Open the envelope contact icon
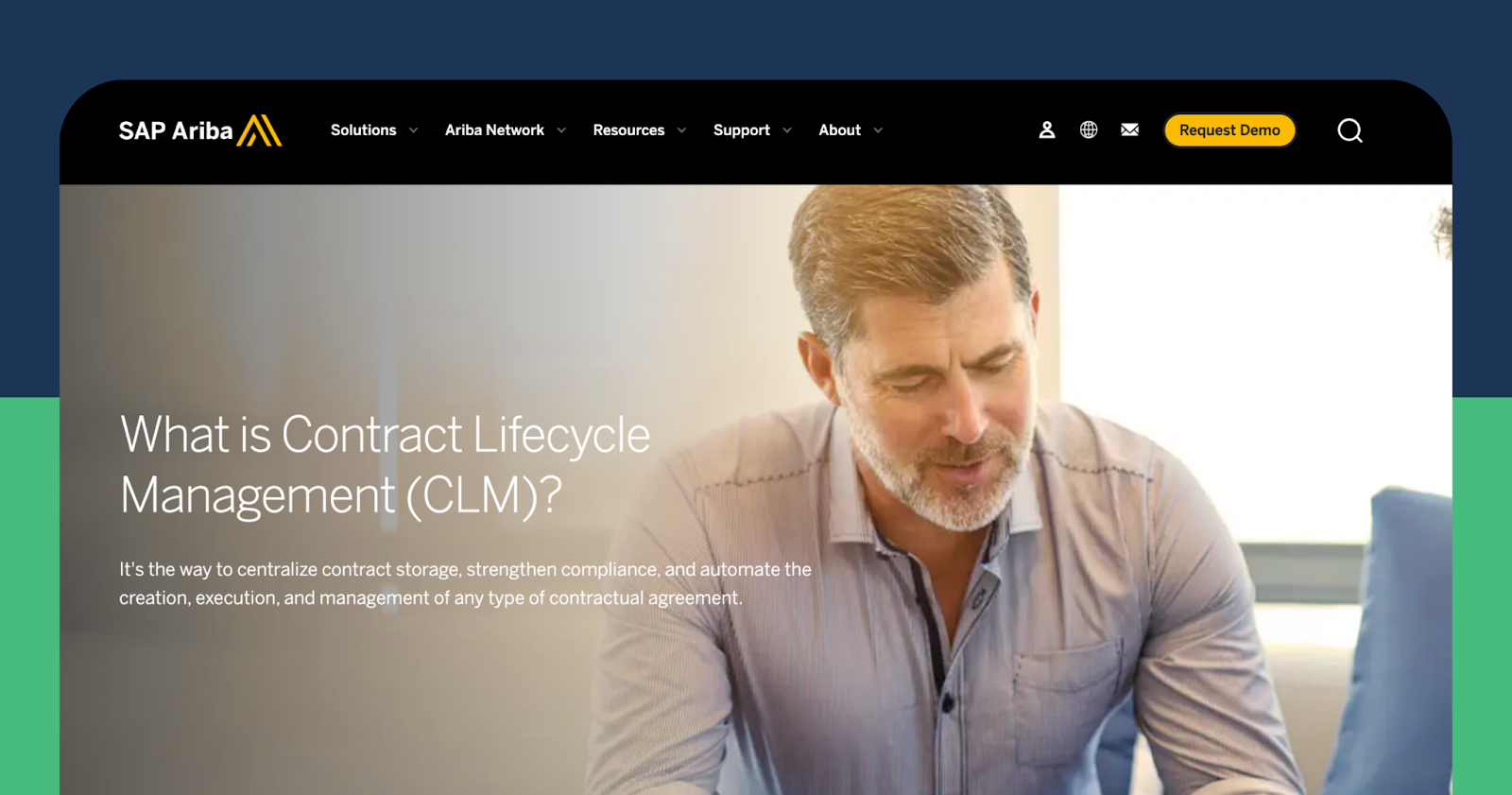 coord(1130,130)
